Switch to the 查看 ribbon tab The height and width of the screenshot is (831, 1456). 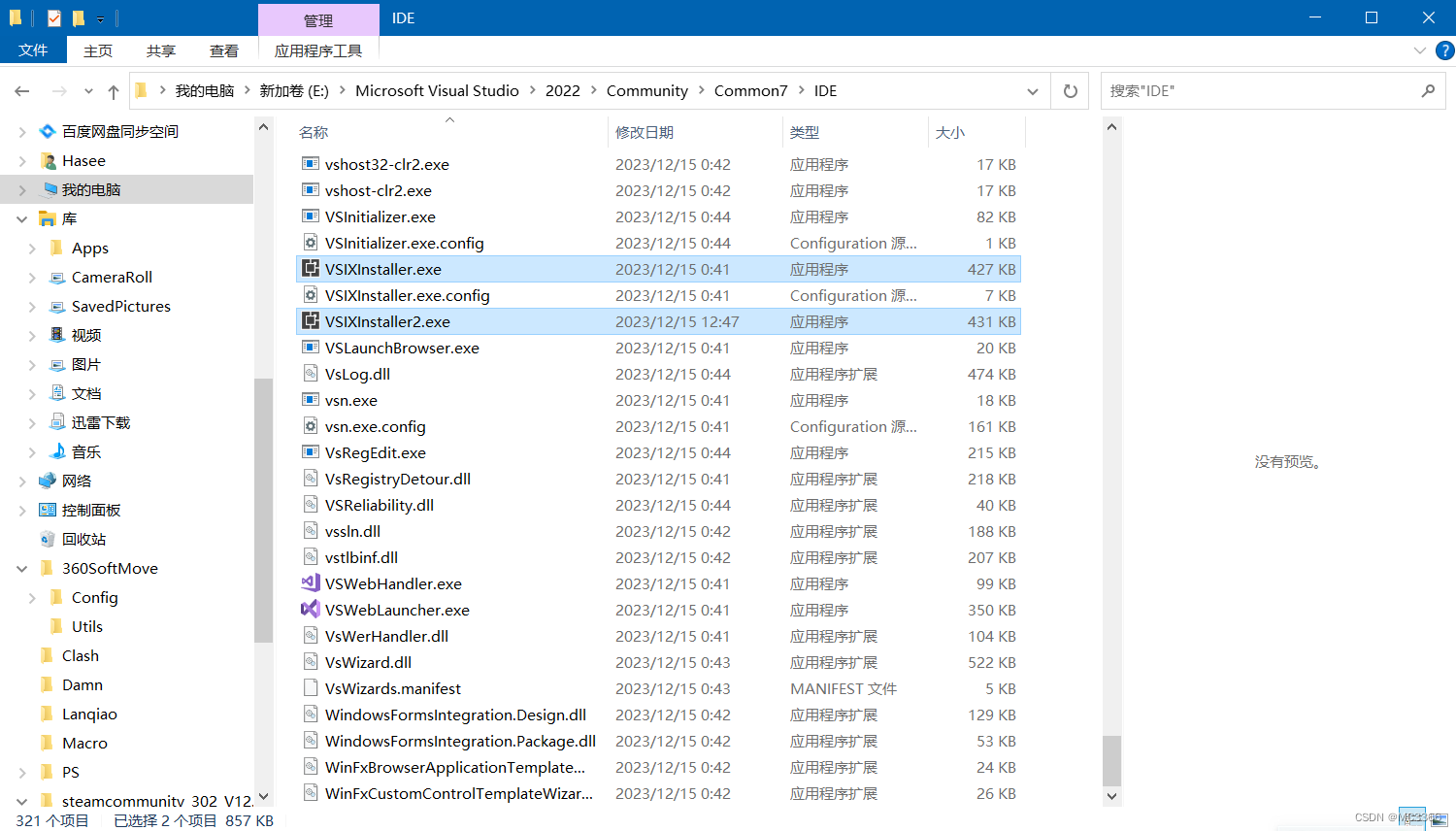(x=224, y=50)
